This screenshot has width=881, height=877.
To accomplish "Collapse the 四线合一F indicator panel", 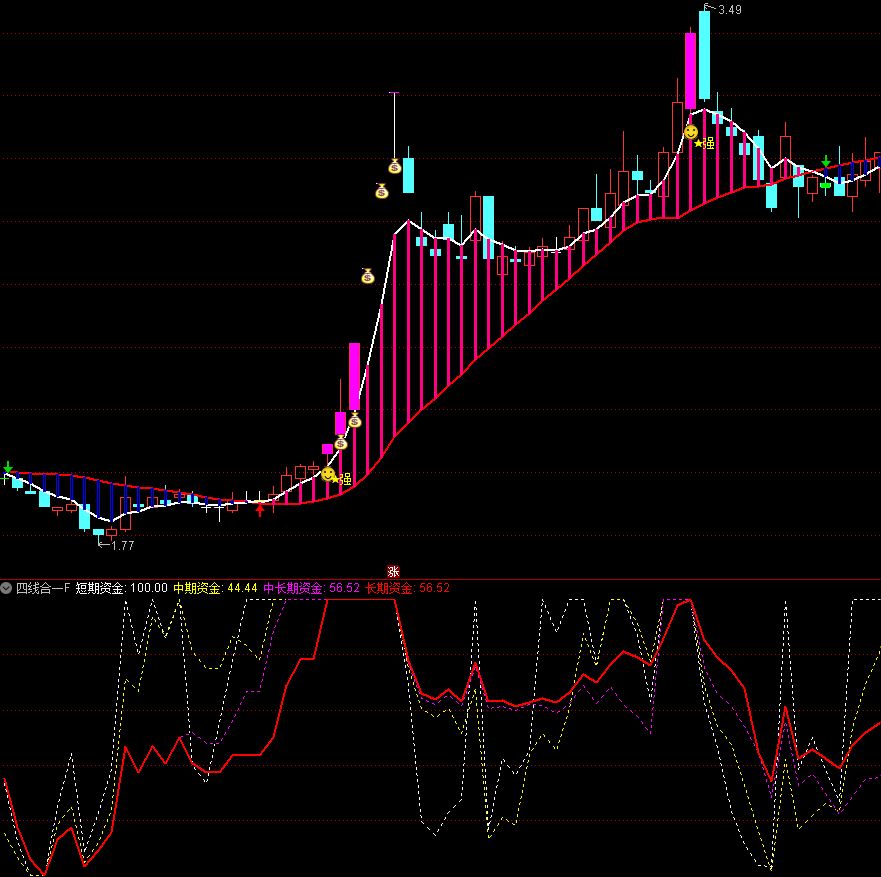I will pyautogui.click(x=7, y=588).
